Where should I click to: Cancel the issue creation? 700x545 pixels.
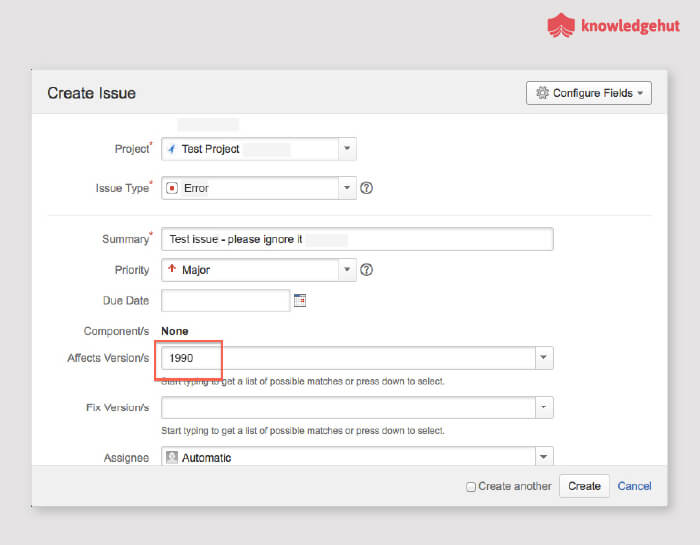(634, 486)
